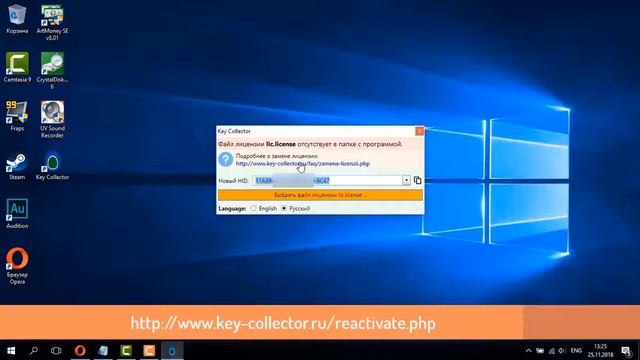The image size is (640, 360).
Task: Close the Key Collector dialog
Action: 419,131
